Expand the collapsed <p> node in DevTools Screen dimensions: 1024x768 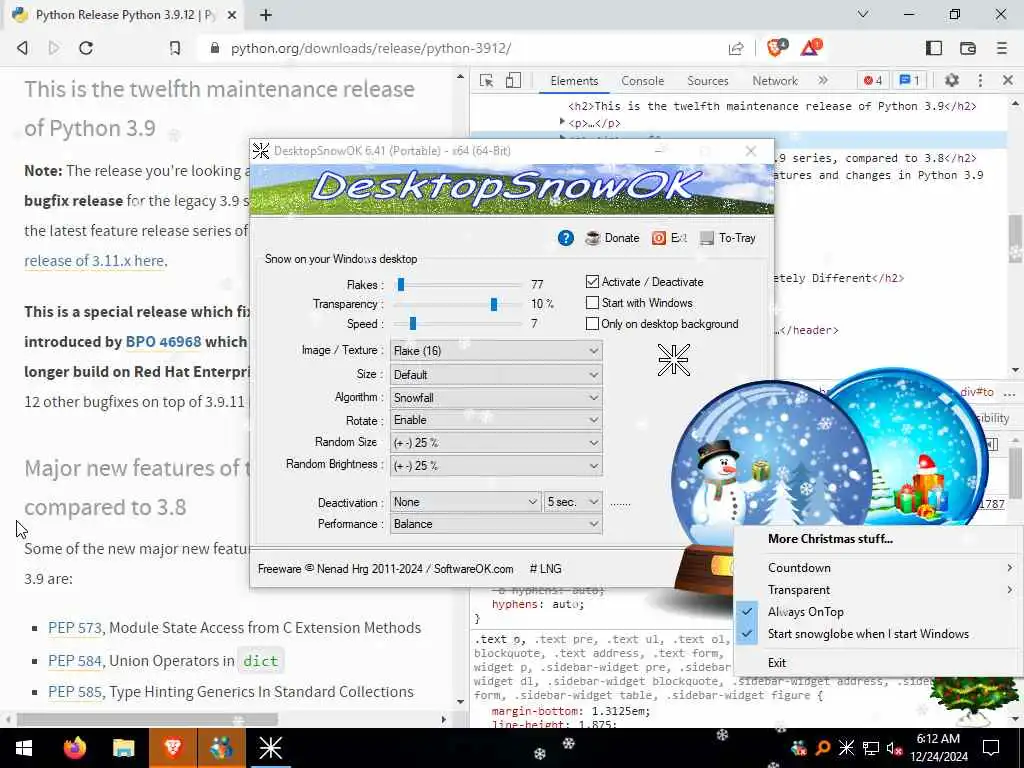(562, 122)
